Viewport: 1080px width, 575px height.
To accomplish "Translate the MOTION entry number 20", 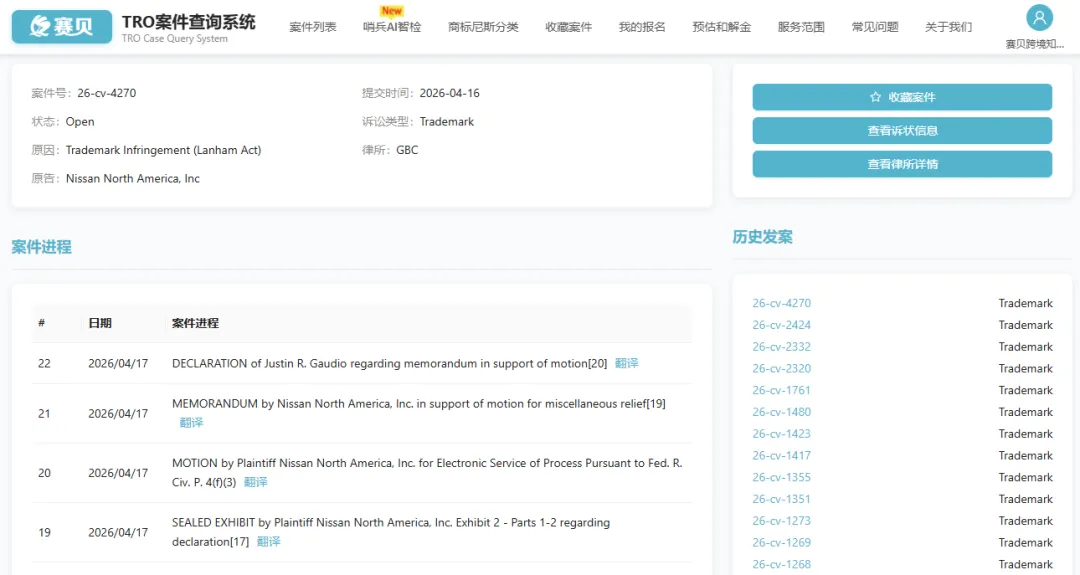I will click(256, 482).
